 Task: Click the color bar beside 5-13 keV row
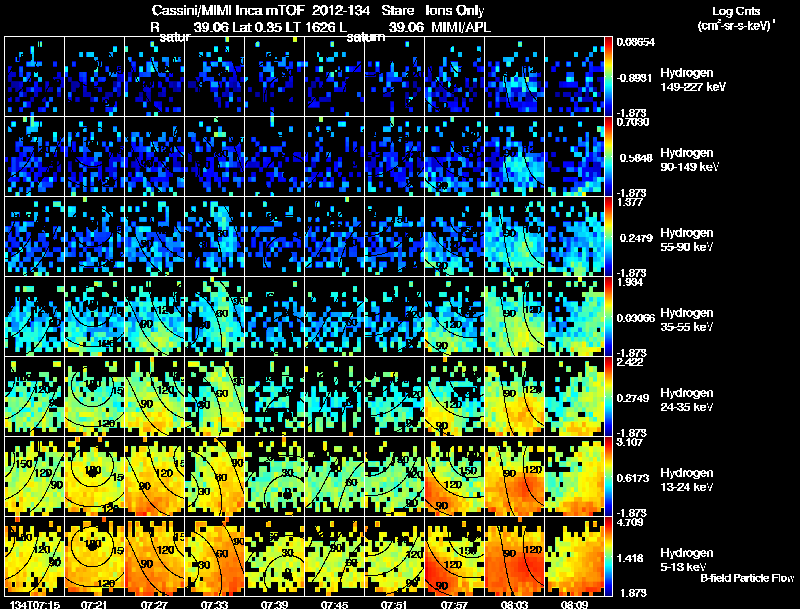click(x=608, y=556)
